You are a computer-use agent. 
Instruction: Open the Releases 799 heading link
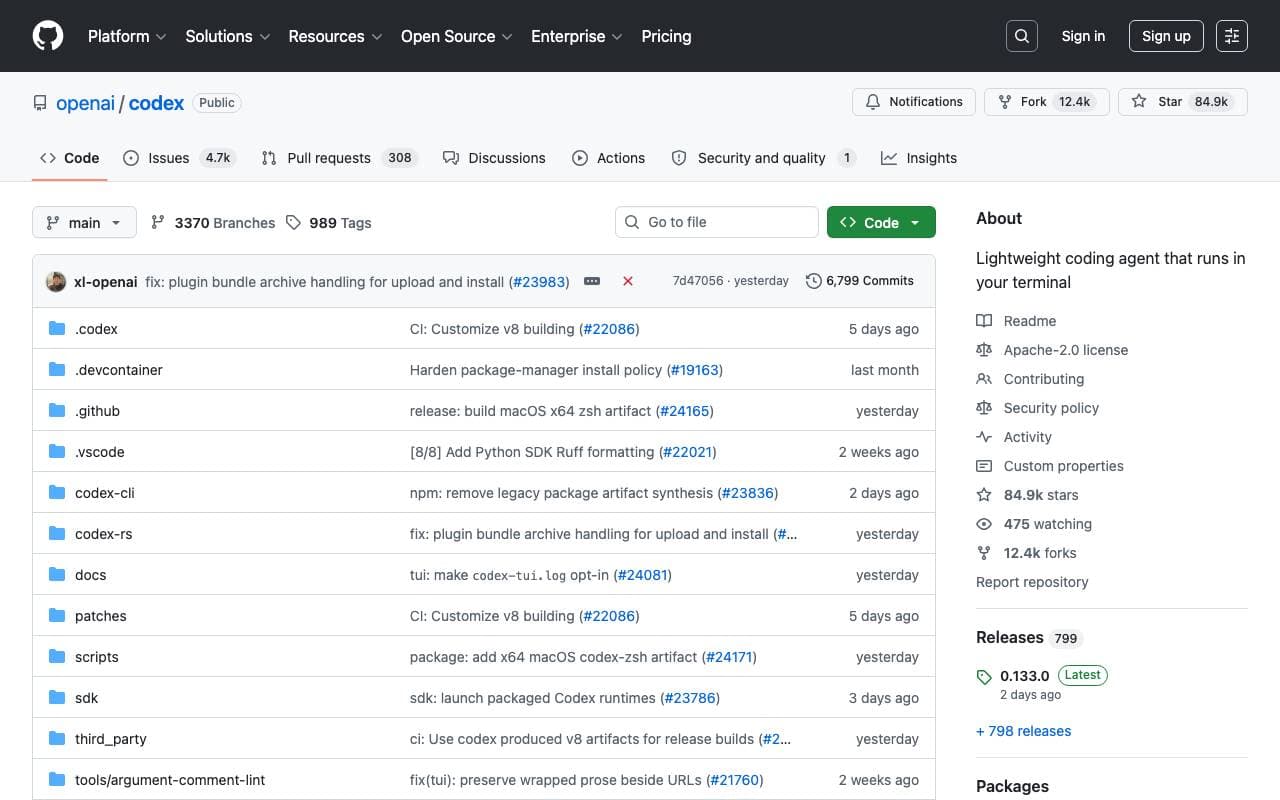(x=1029, y=638)
